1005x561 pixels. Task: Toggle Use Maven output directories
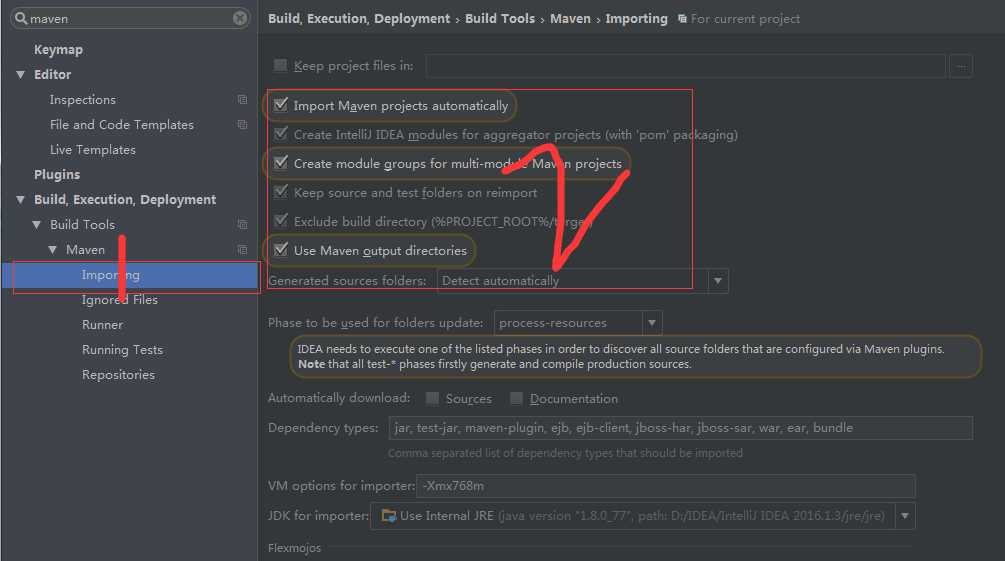click(281, 249)
